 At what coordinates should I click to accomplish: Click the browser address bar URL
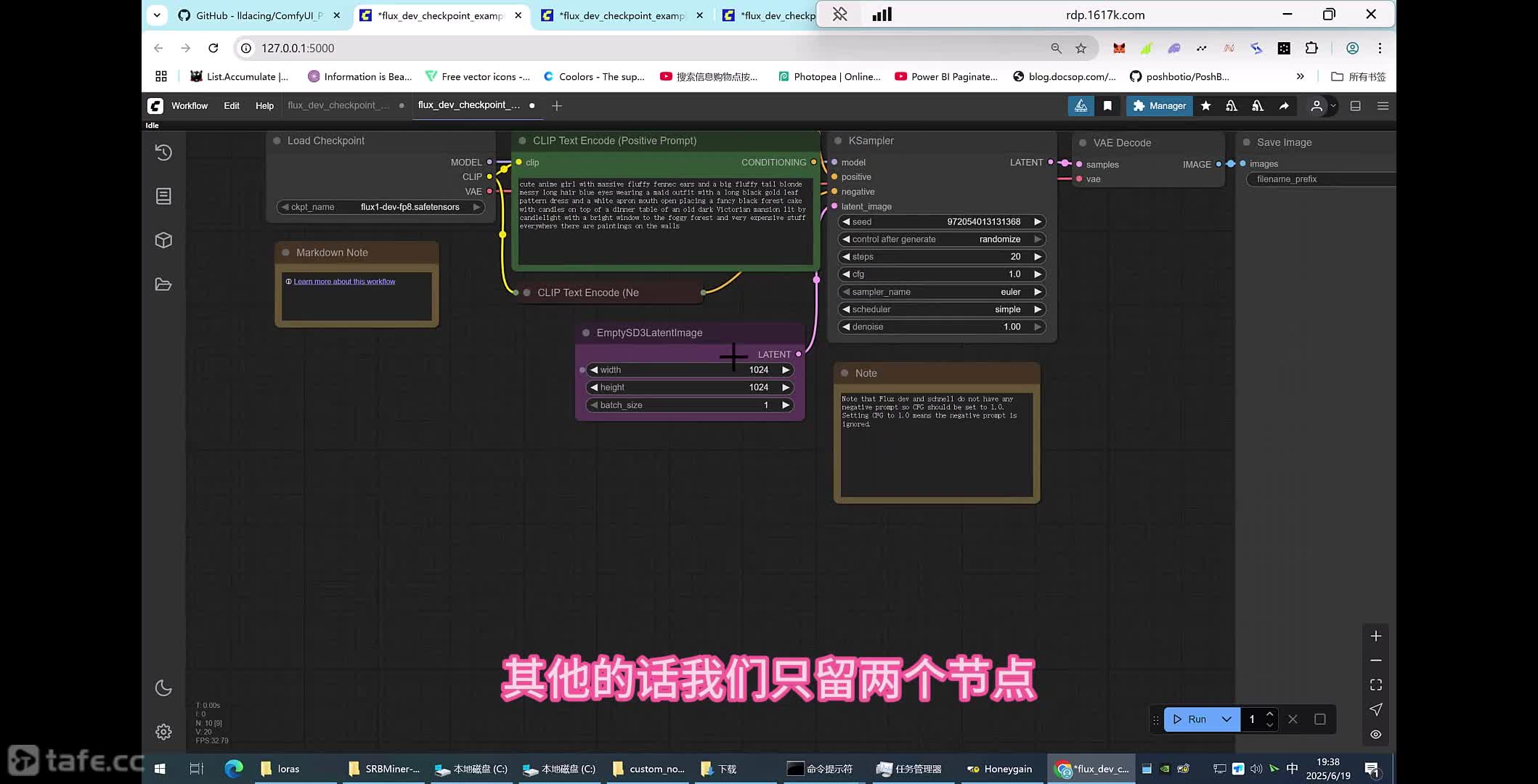(x=298, y=48)
